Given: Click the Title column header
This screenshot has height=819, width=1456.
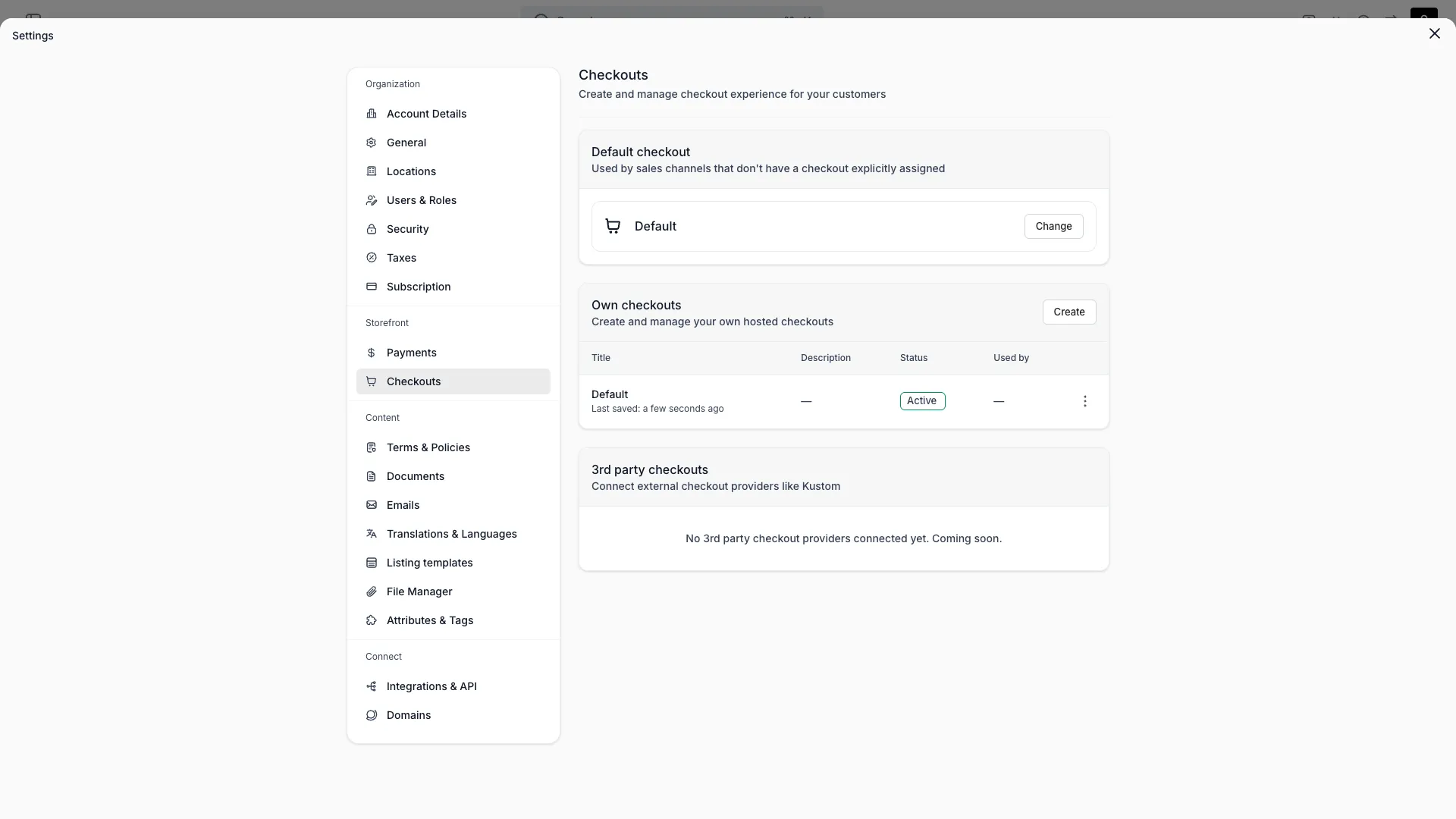Looking at the screenshot, I should [x=601, y=358].
